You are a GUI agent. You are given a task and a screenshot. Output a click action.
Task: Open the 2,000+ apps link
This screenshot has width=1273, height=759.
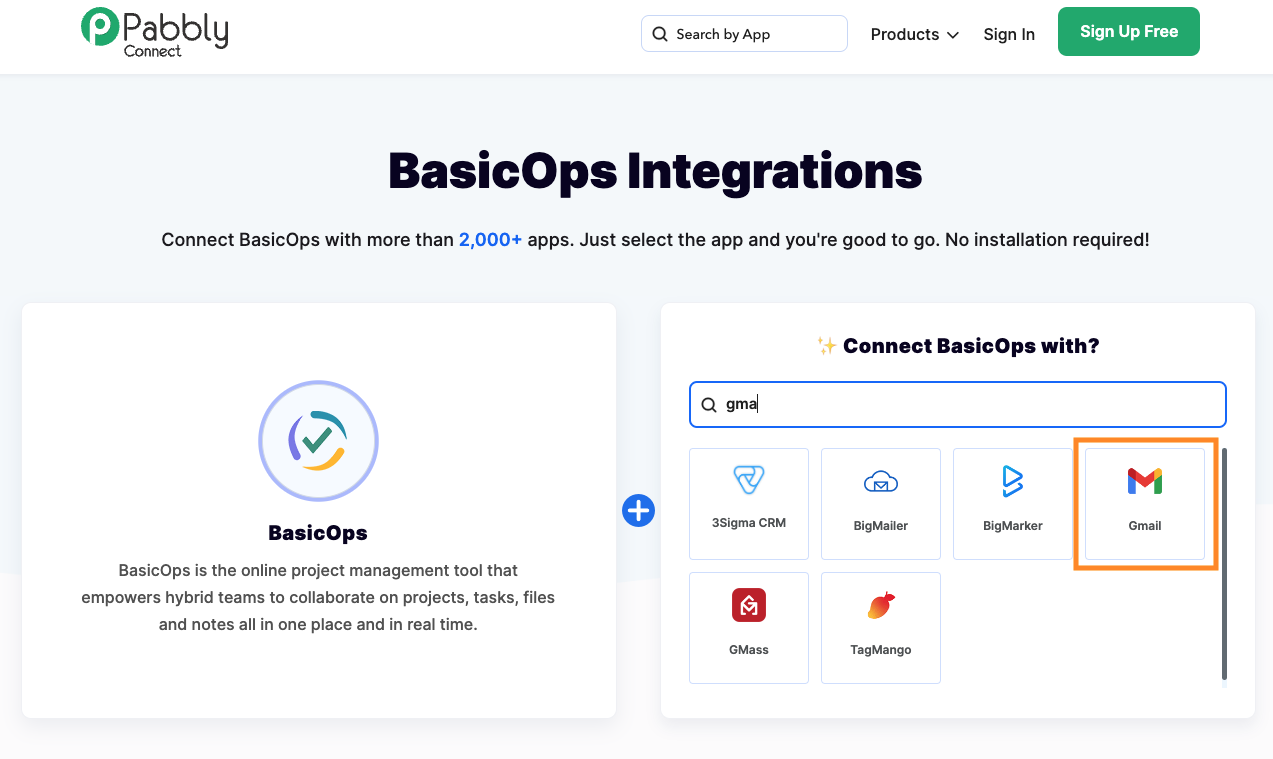490,239
